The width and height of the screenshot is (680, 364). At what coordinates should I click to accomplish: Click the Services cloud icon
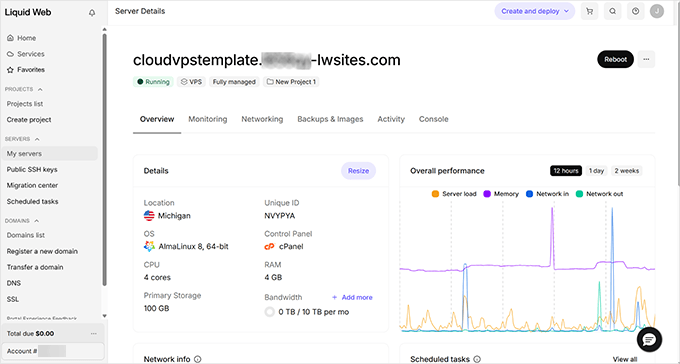10,54
